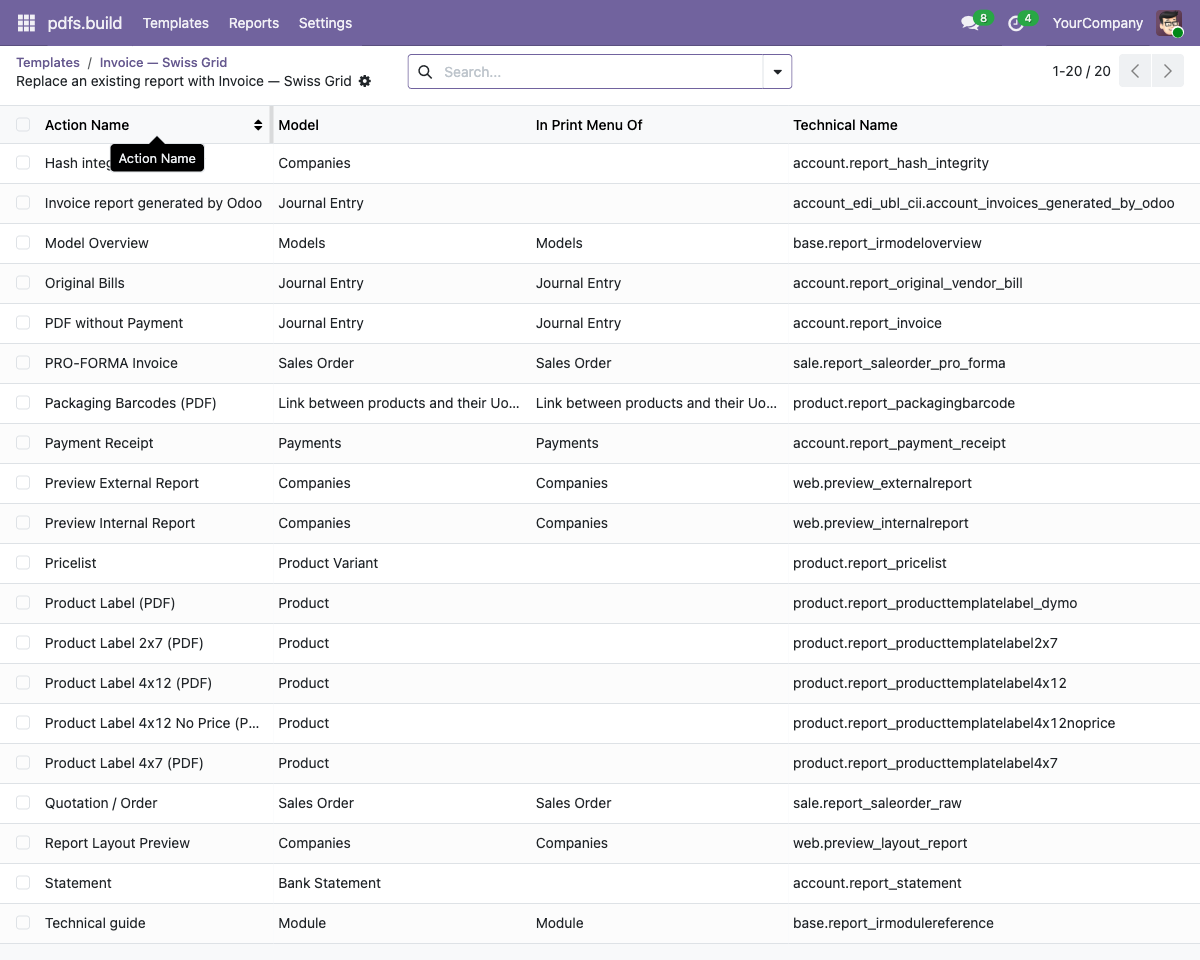Sort by the Model column header

tap(299, 125)
